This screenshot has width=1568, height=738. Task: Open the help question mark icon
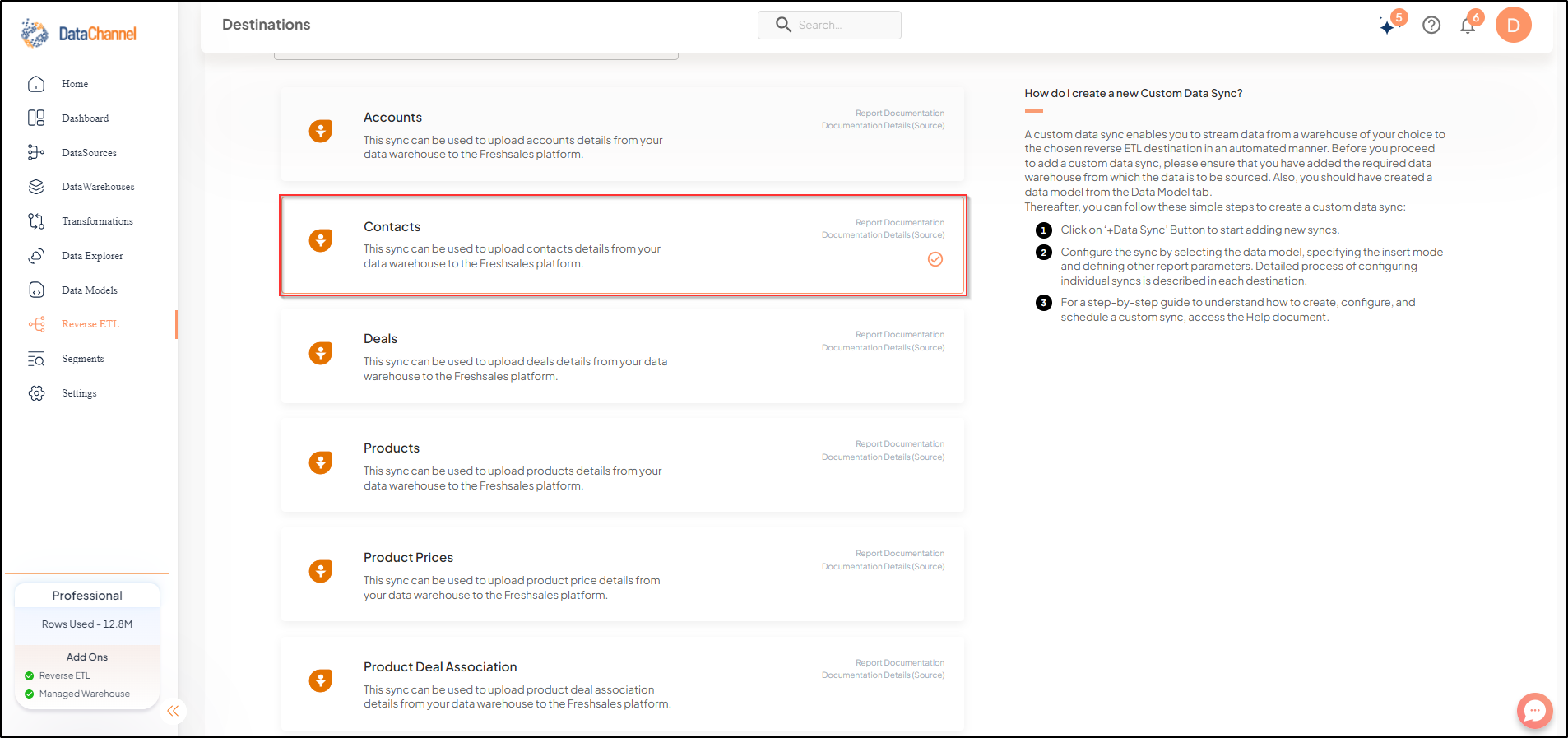pyautogui.click(x=1431, y=26)
